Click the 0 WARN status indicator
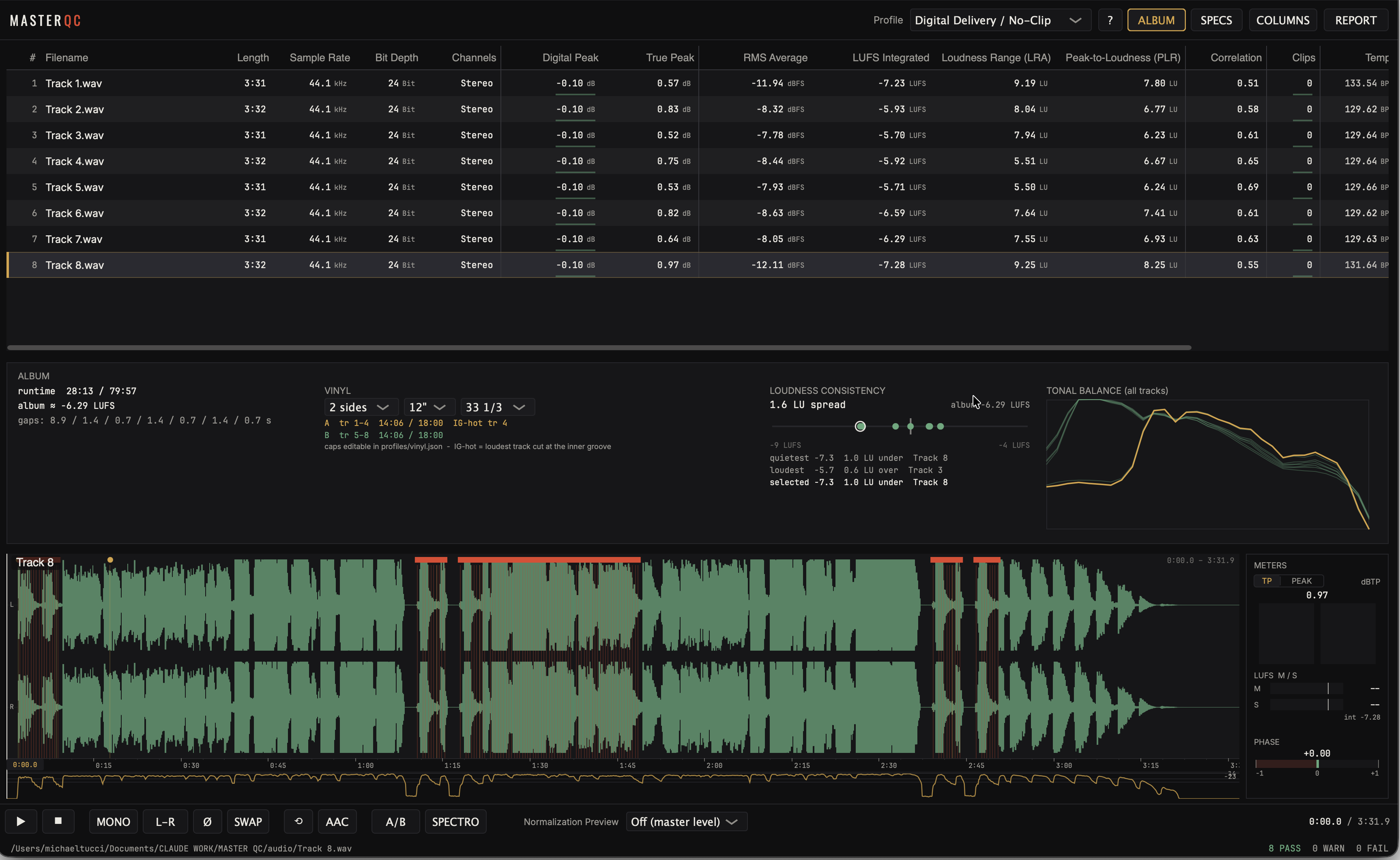1400x860 pixels. point(1328,849)
